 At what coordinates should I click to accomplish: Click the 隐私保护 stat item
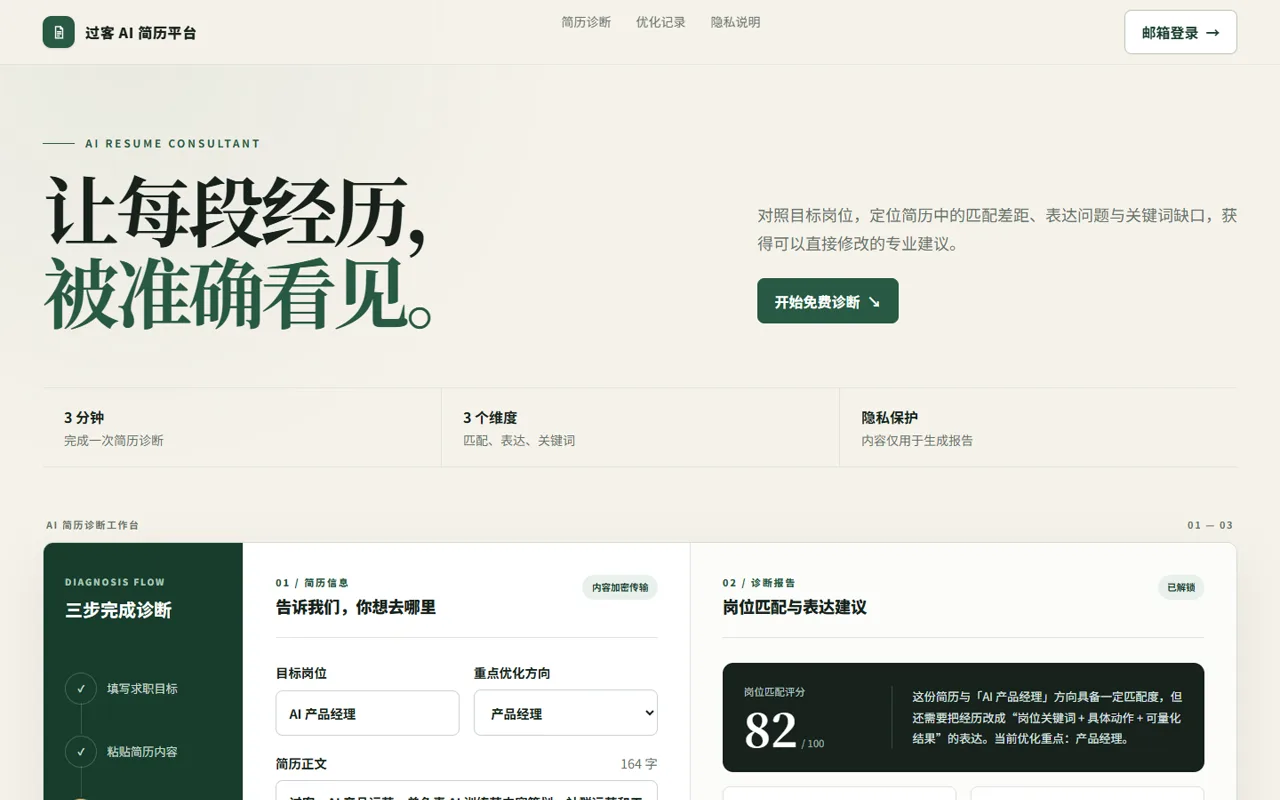pyautogui.click(x=1038, y=428)
